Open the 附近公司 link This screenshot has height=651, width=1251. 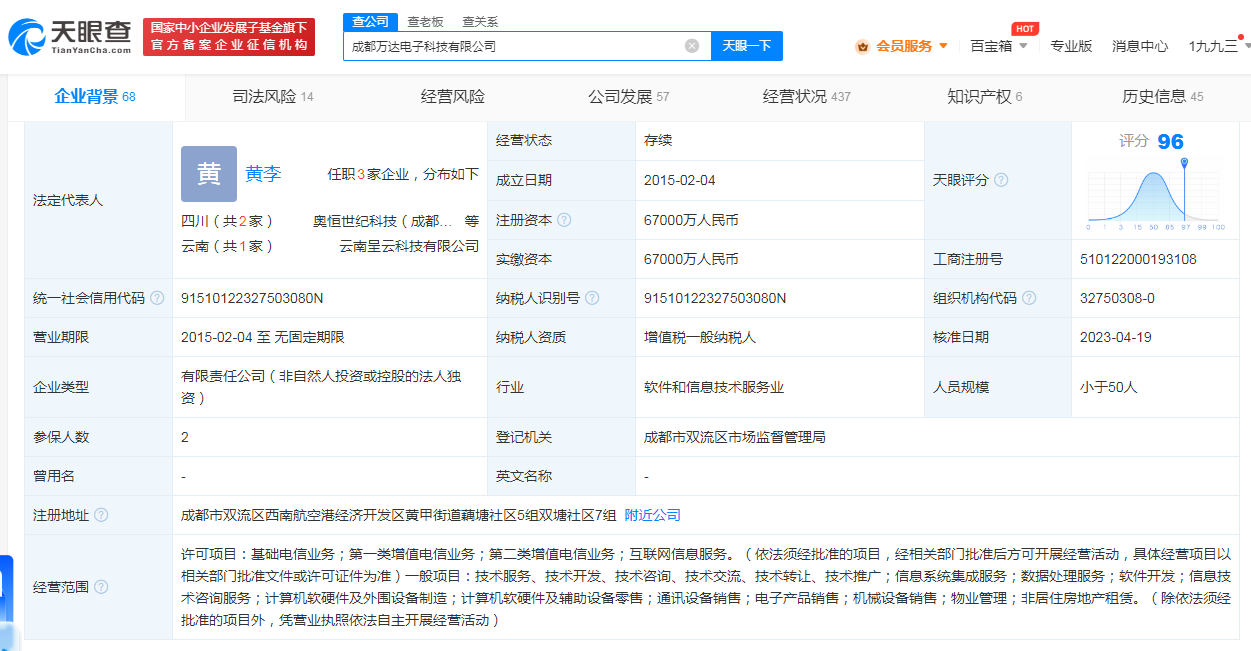(652, 515)
